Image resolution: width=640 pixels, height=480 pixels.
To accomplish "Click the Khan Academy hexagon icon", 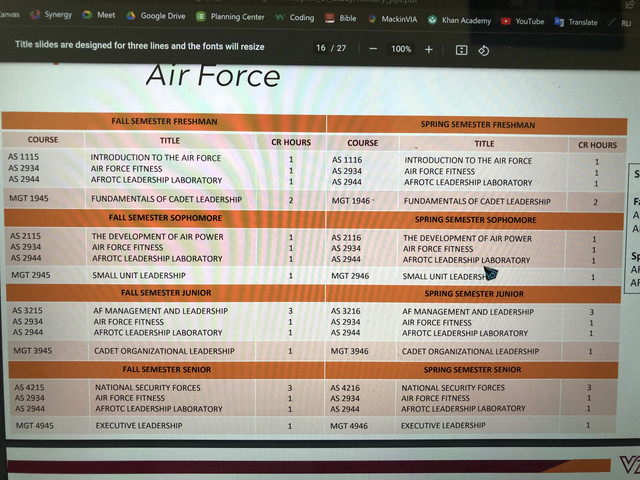I will pos(432,20).
